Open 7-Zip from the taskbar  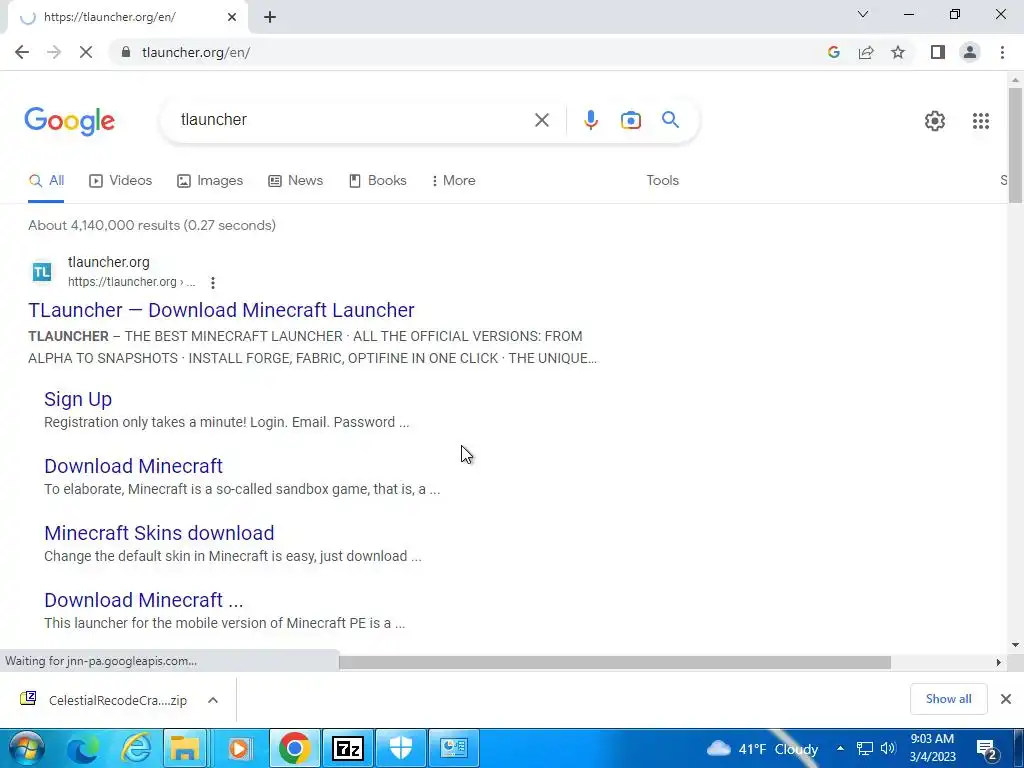(x=348, y=748)
